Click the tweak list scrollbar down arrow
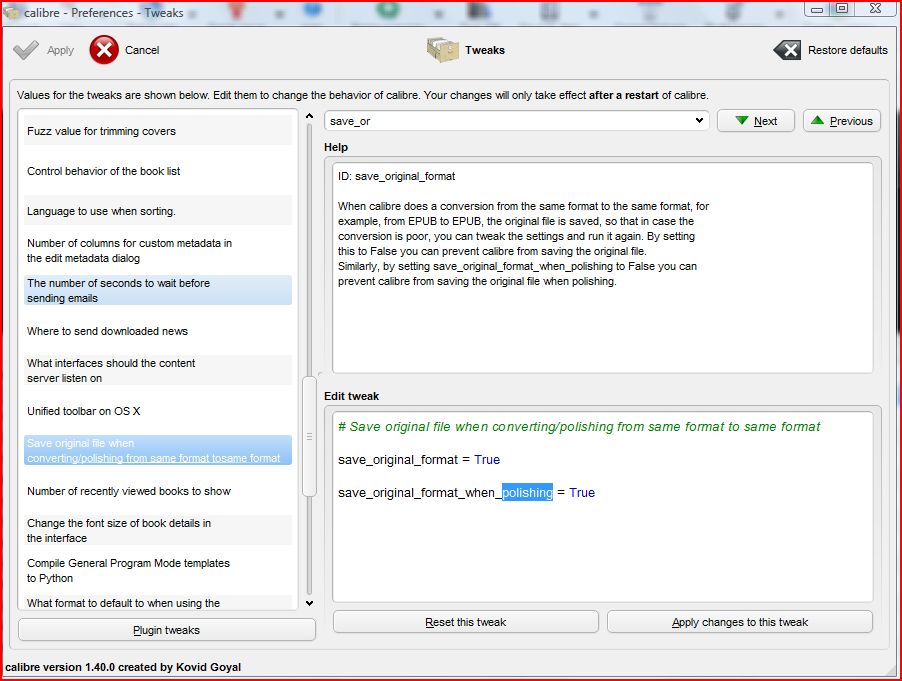Screen dimensions: 902x681 tap(309, 603)
